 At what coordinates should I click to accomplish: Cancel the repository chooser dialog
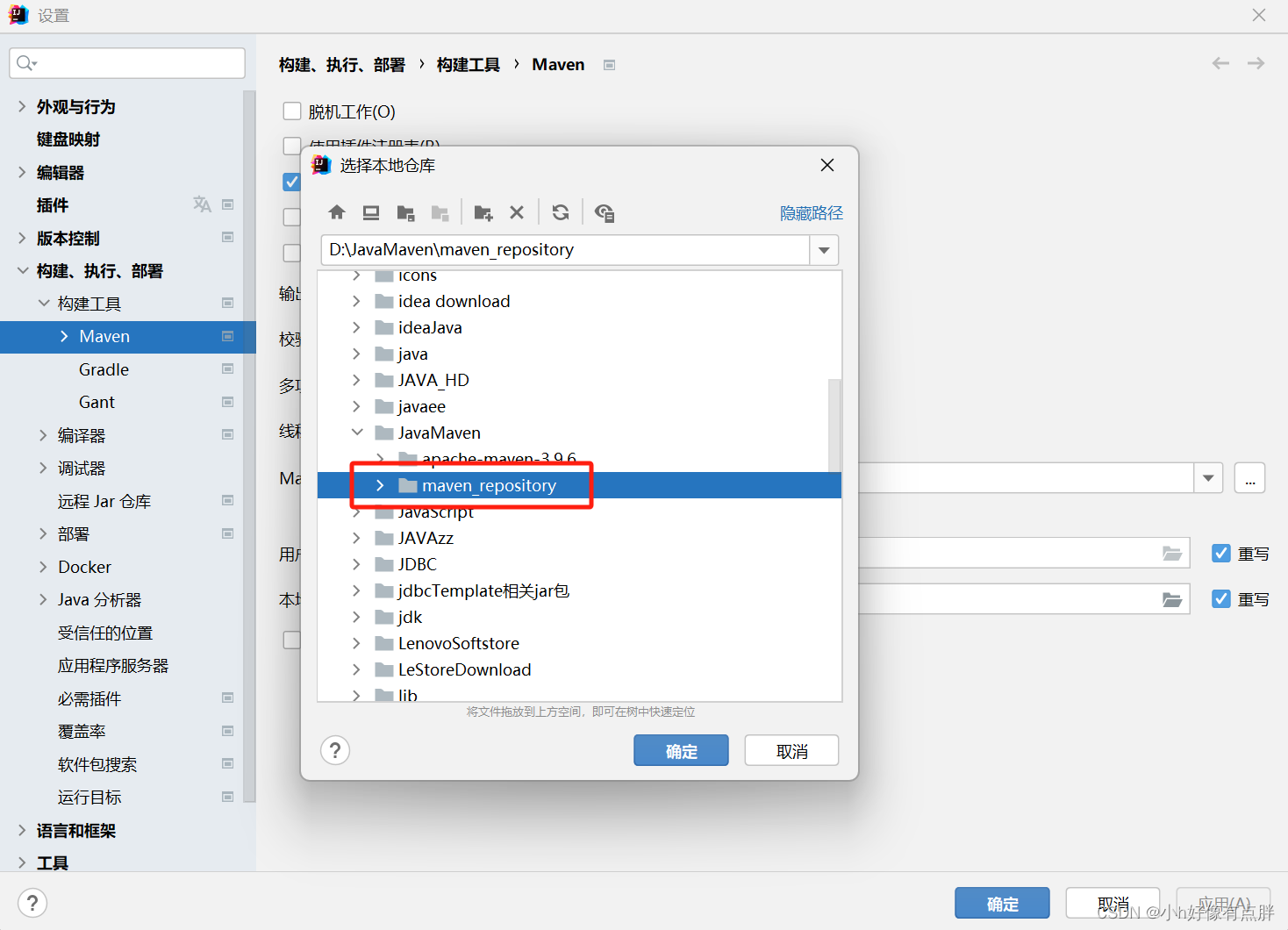pos(791,750)
